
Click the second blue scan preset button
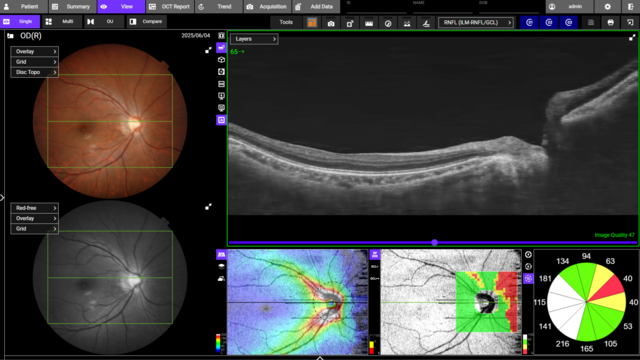(x=549, y=22)
